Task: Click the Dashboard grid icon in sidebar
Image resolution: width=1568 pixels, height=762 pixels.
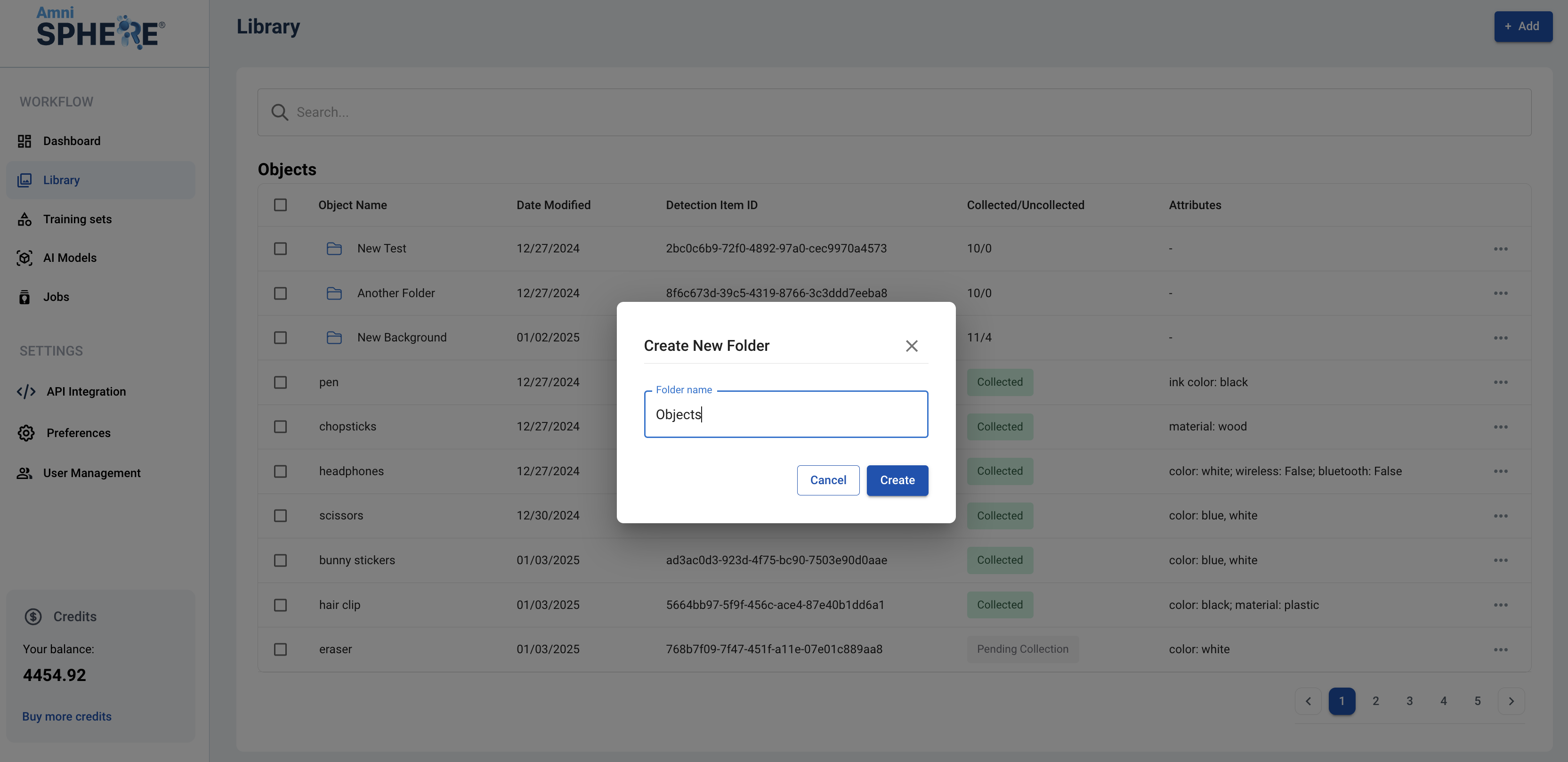Action: 24,141
